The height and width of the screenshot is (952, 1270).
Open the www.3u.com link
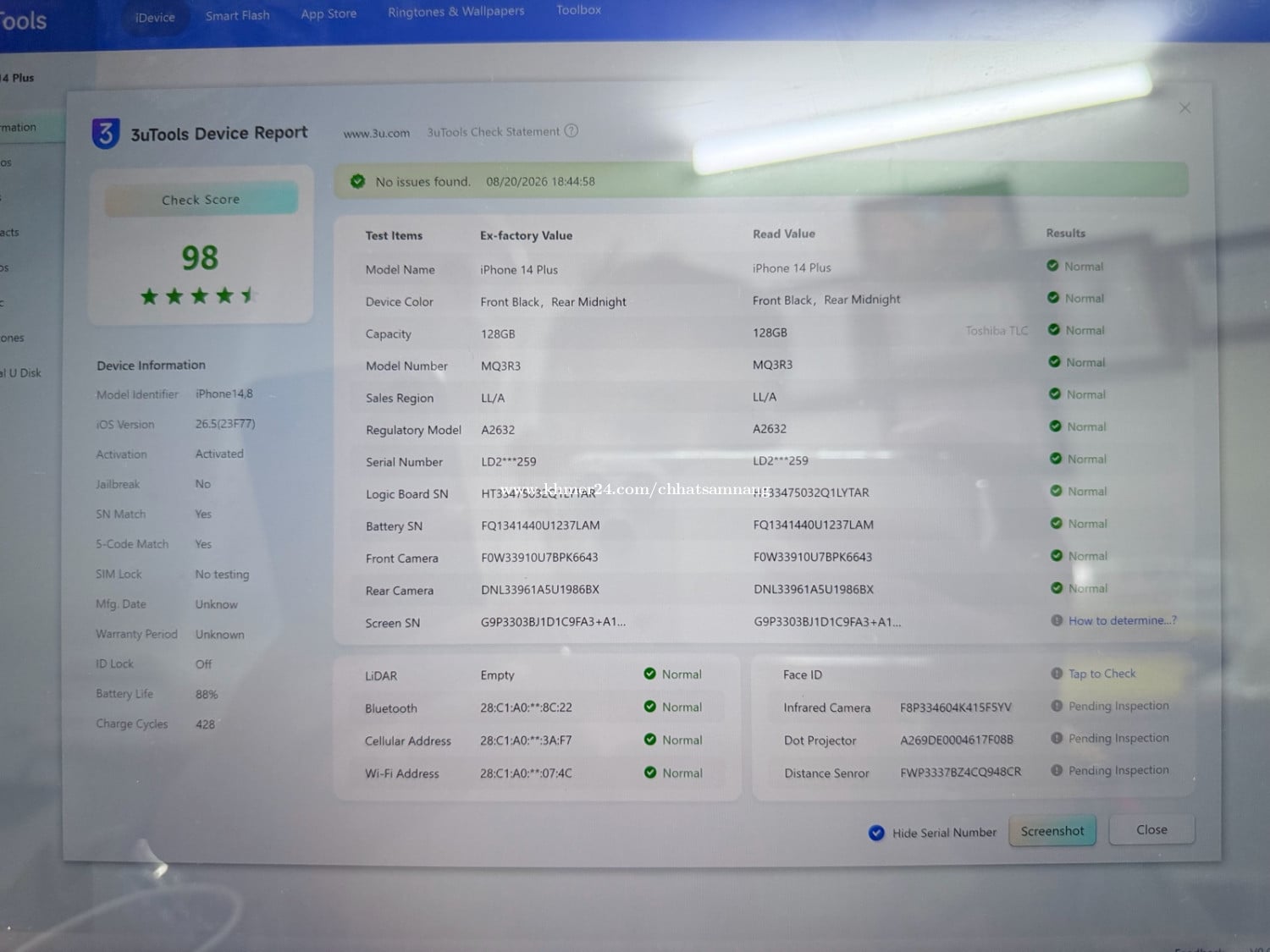377,133
